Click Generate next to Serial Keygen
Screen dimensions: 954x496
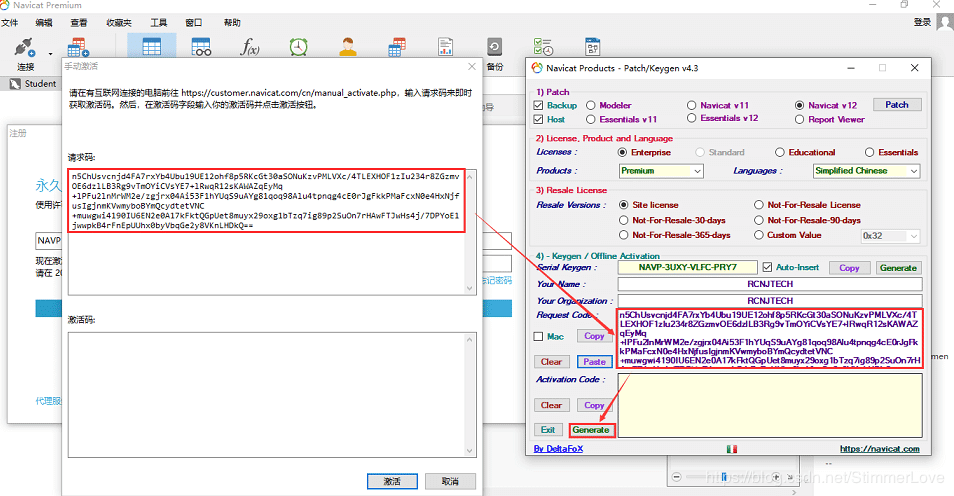click(x=898, y=268)
